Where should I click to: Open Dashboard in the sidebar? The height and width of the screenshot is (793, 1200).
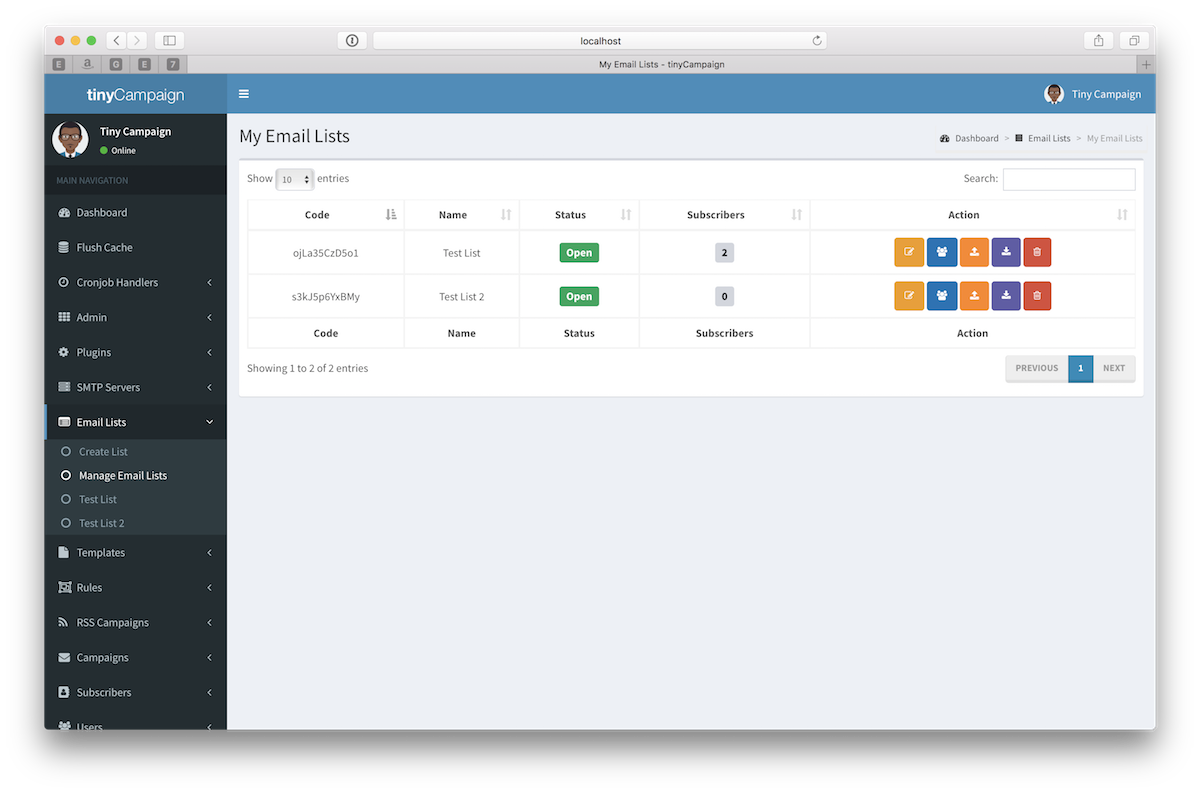point(101,212)
